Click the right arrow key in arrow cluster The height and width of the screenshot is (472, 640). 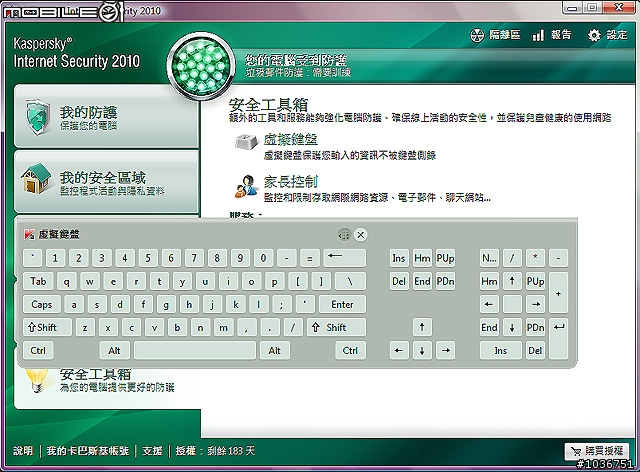(x=445, y=350)
